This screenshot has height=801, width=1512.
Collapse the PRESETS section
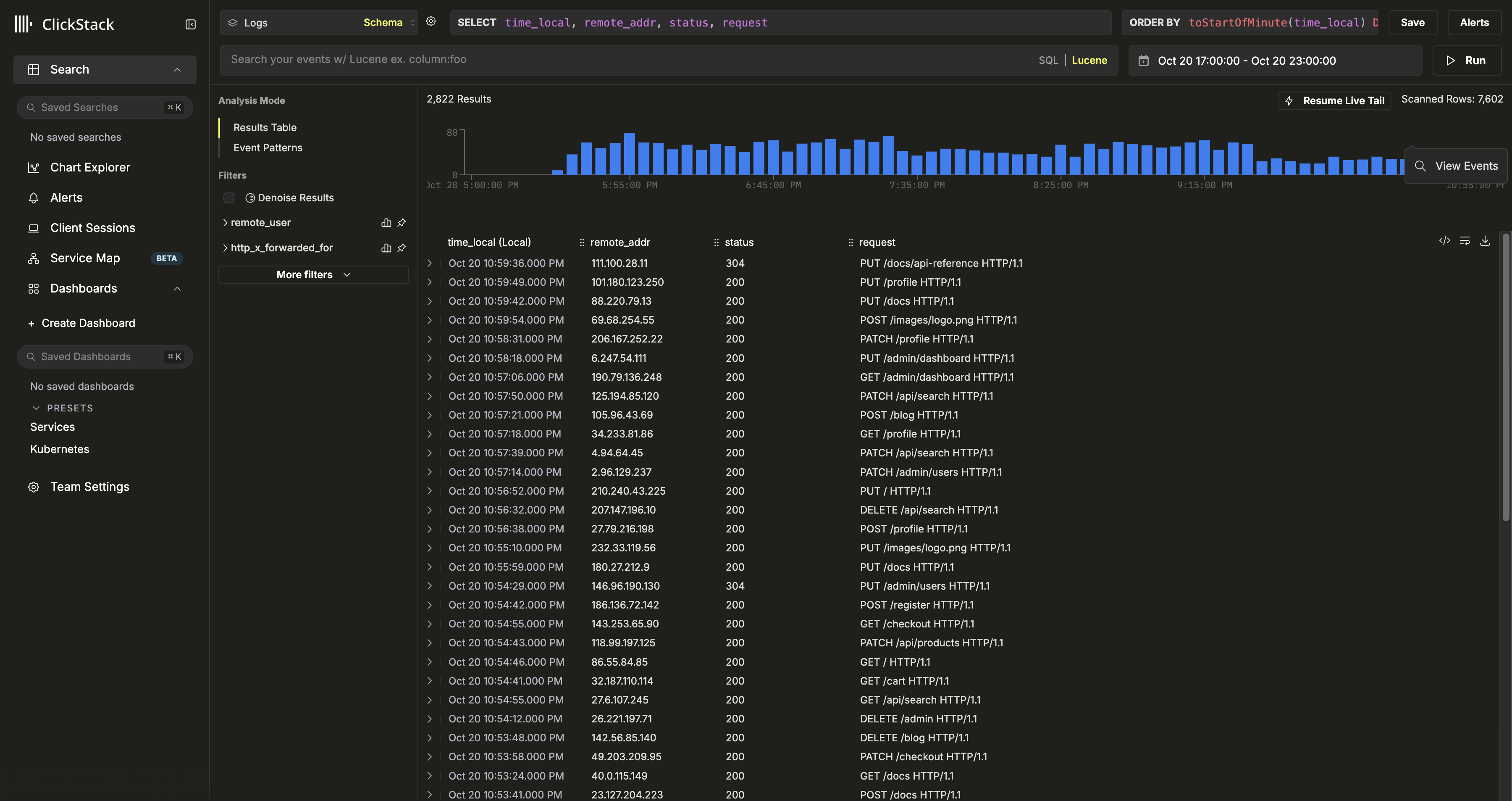click(37, 408)
